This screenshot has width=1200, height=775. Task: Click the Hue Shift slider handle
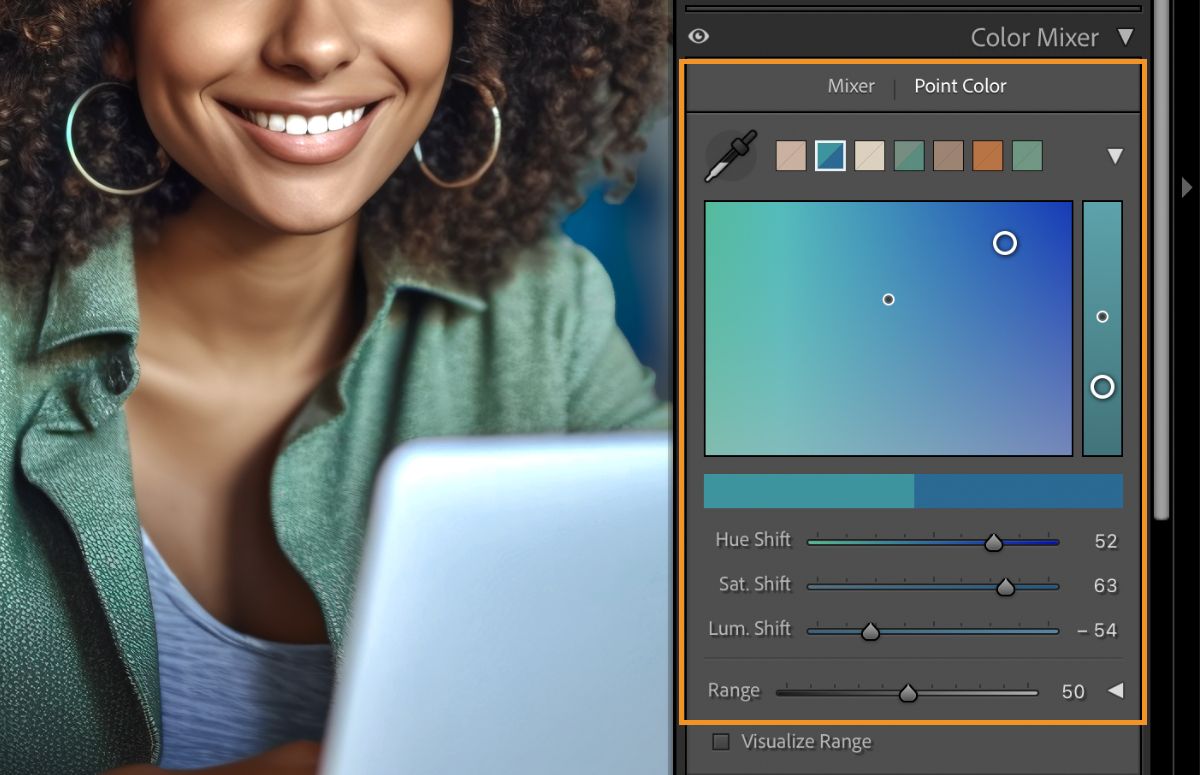[x=995, y=541]
